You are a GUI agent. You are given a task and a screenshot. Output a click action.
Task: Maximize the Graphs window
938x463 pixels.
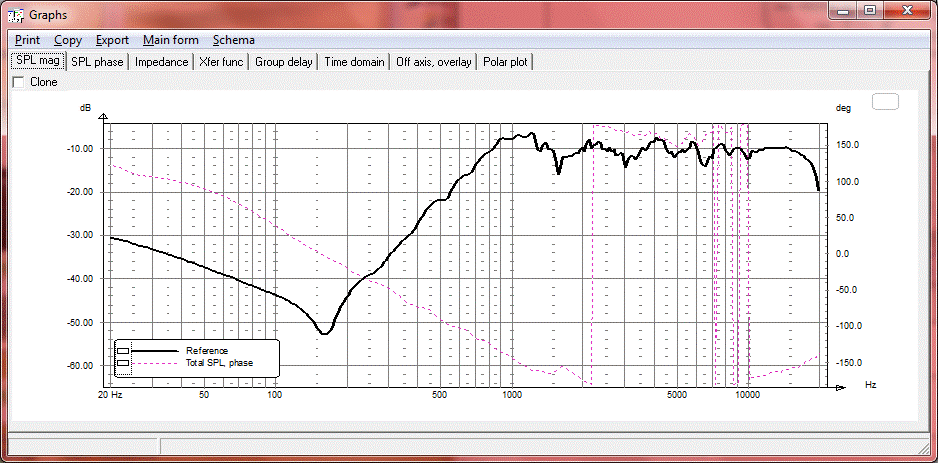pos(870,10)
